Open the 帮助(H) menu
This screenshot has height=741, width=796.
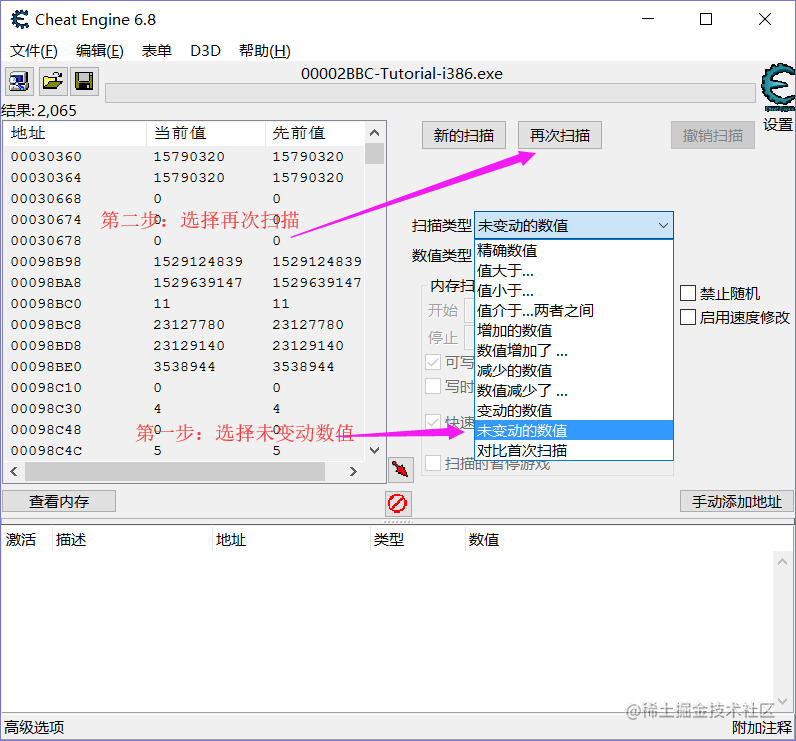pyautogui.click(x=264, y=51)
